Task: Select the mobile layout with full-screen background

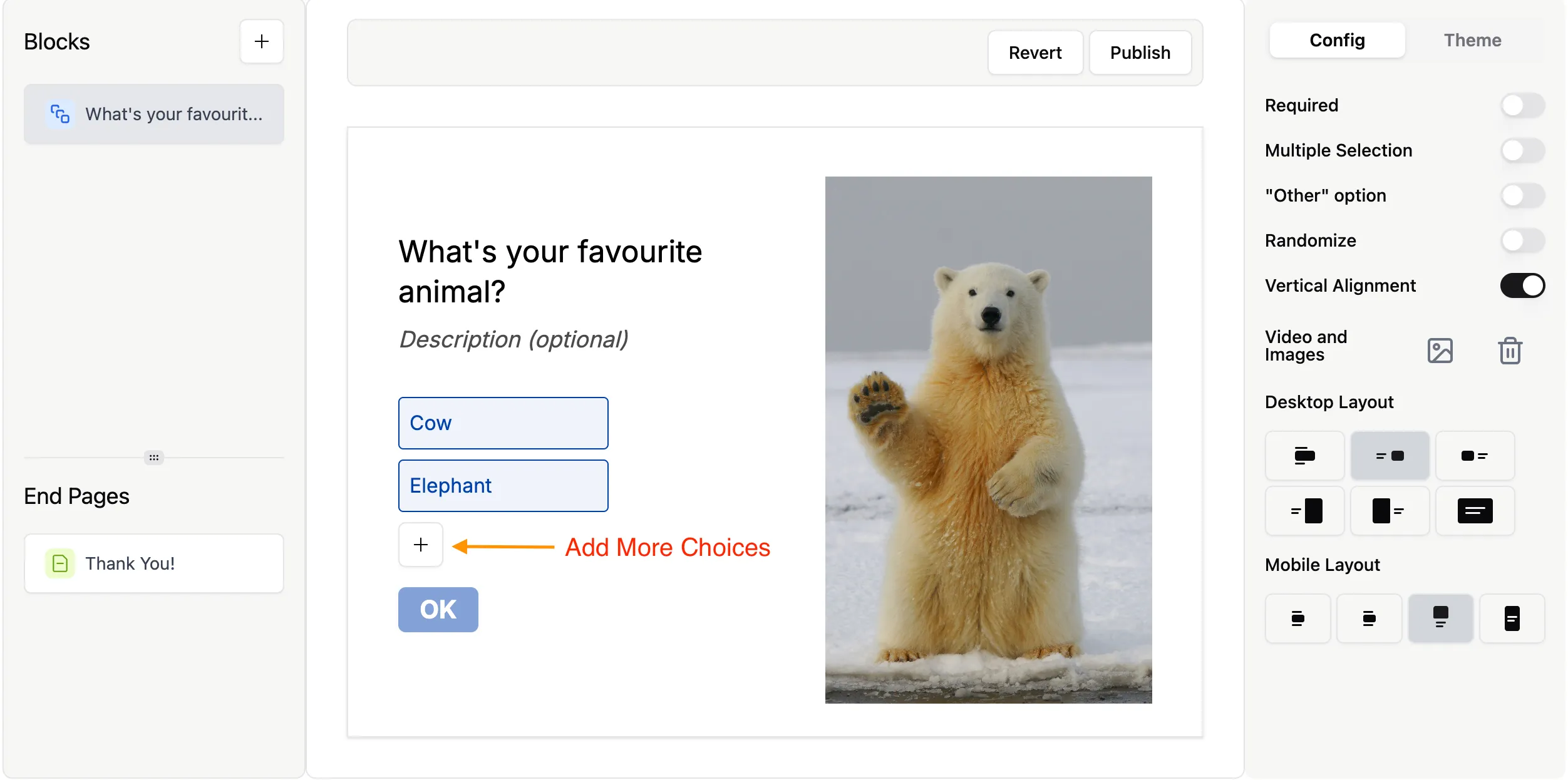Action: [1512, 618]
